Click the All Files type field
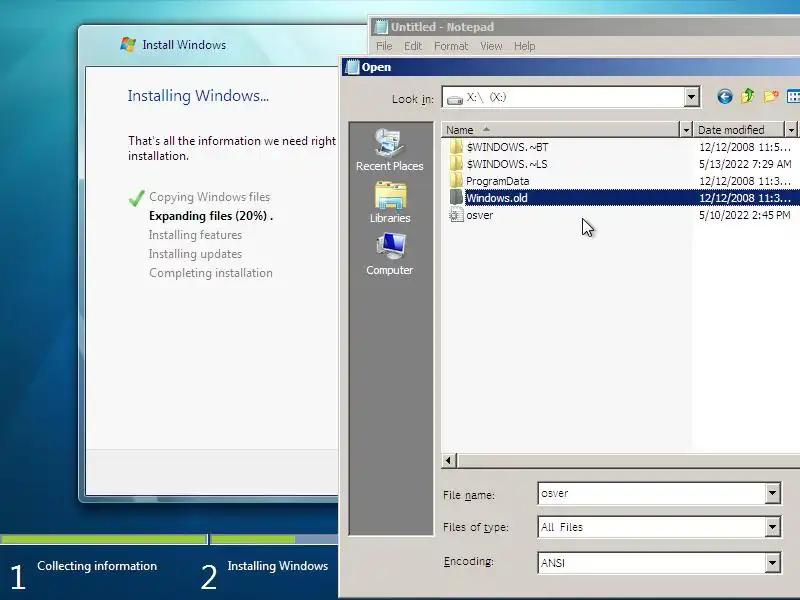The width and height of the screenshot is (800, 600). [652, 527]
